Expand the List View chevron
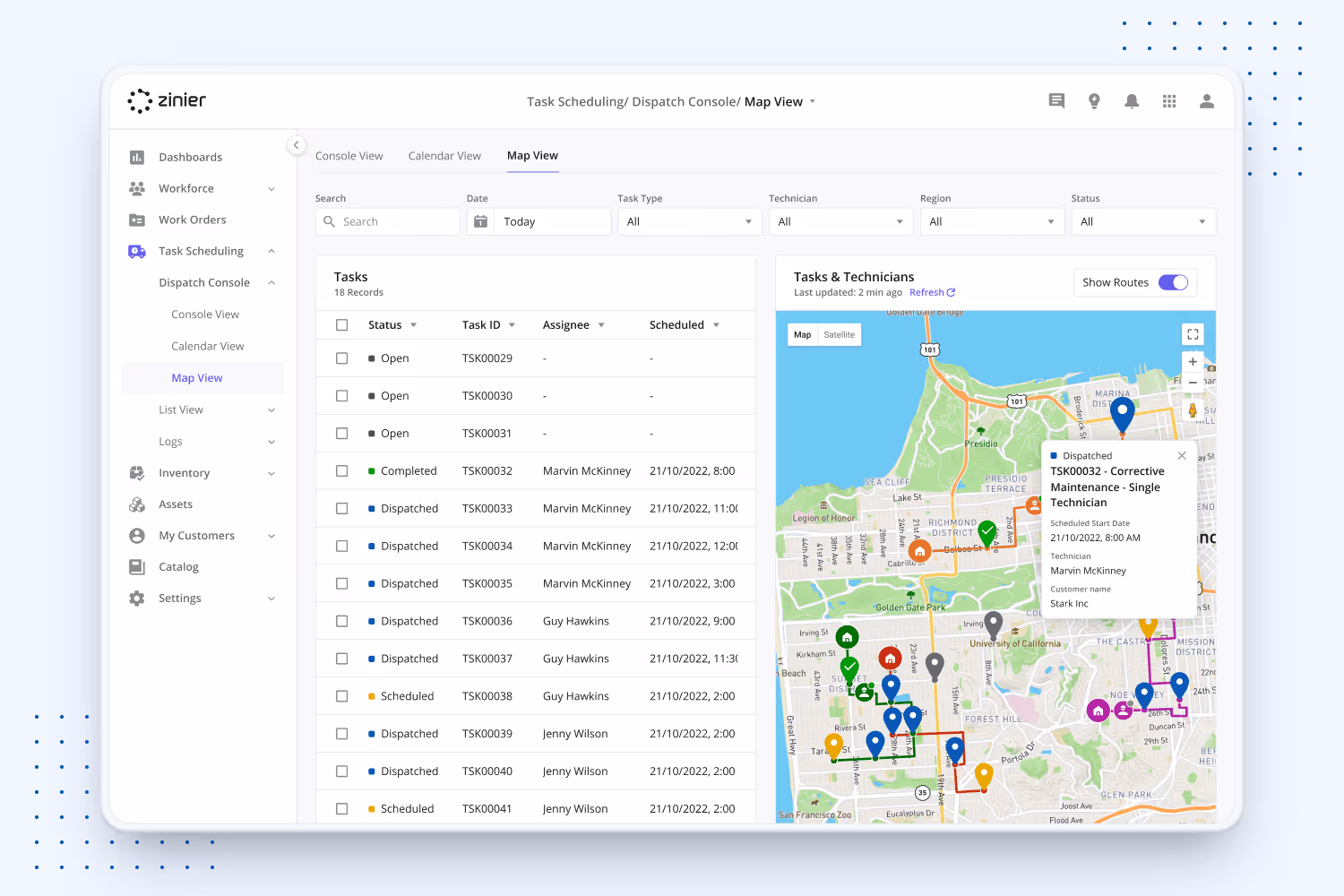Screen dimensions: 1344x896 point(271,410)
